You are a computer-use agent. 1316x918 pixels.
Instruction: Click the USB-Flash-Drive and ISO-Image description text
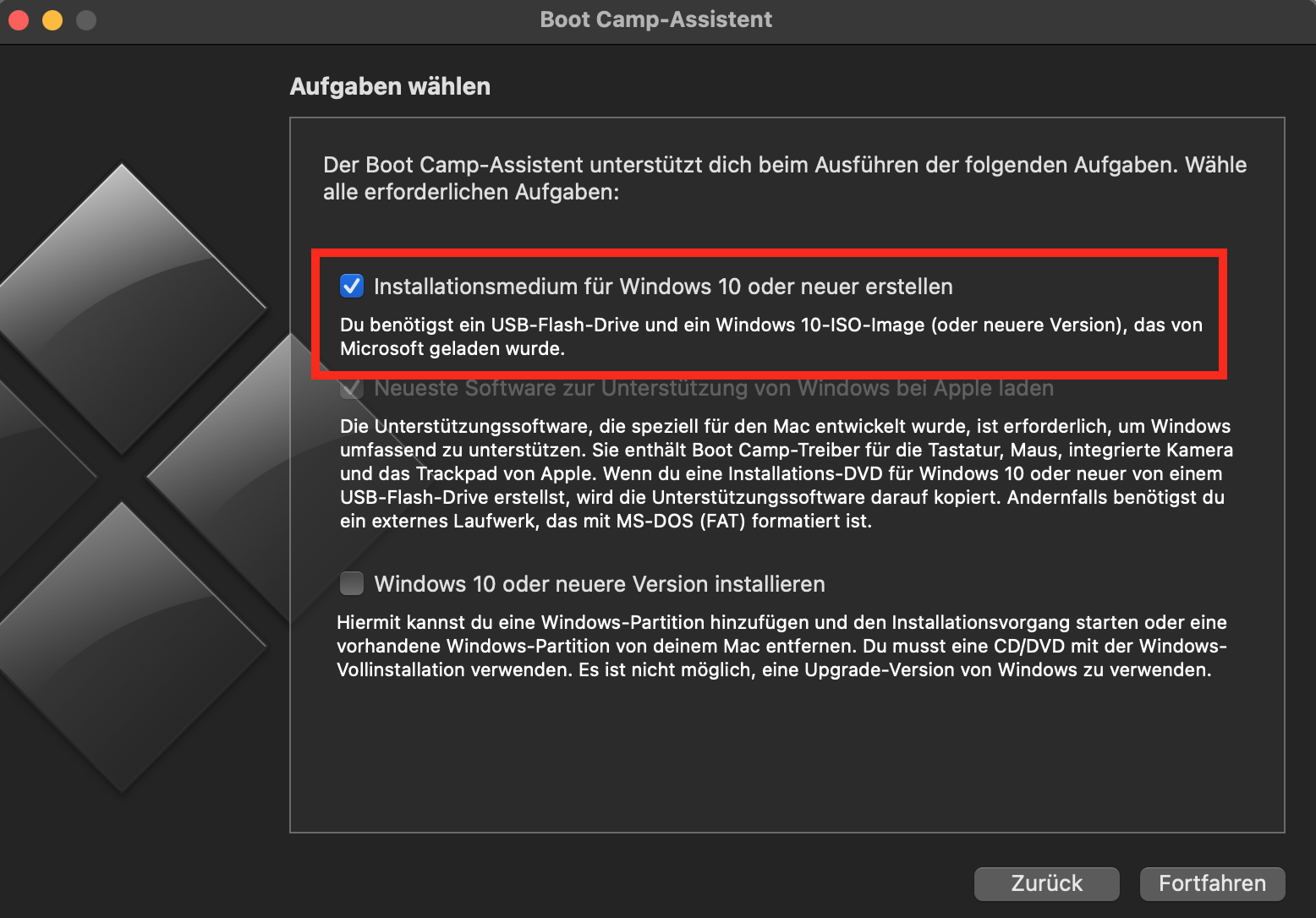pos(770,336)
